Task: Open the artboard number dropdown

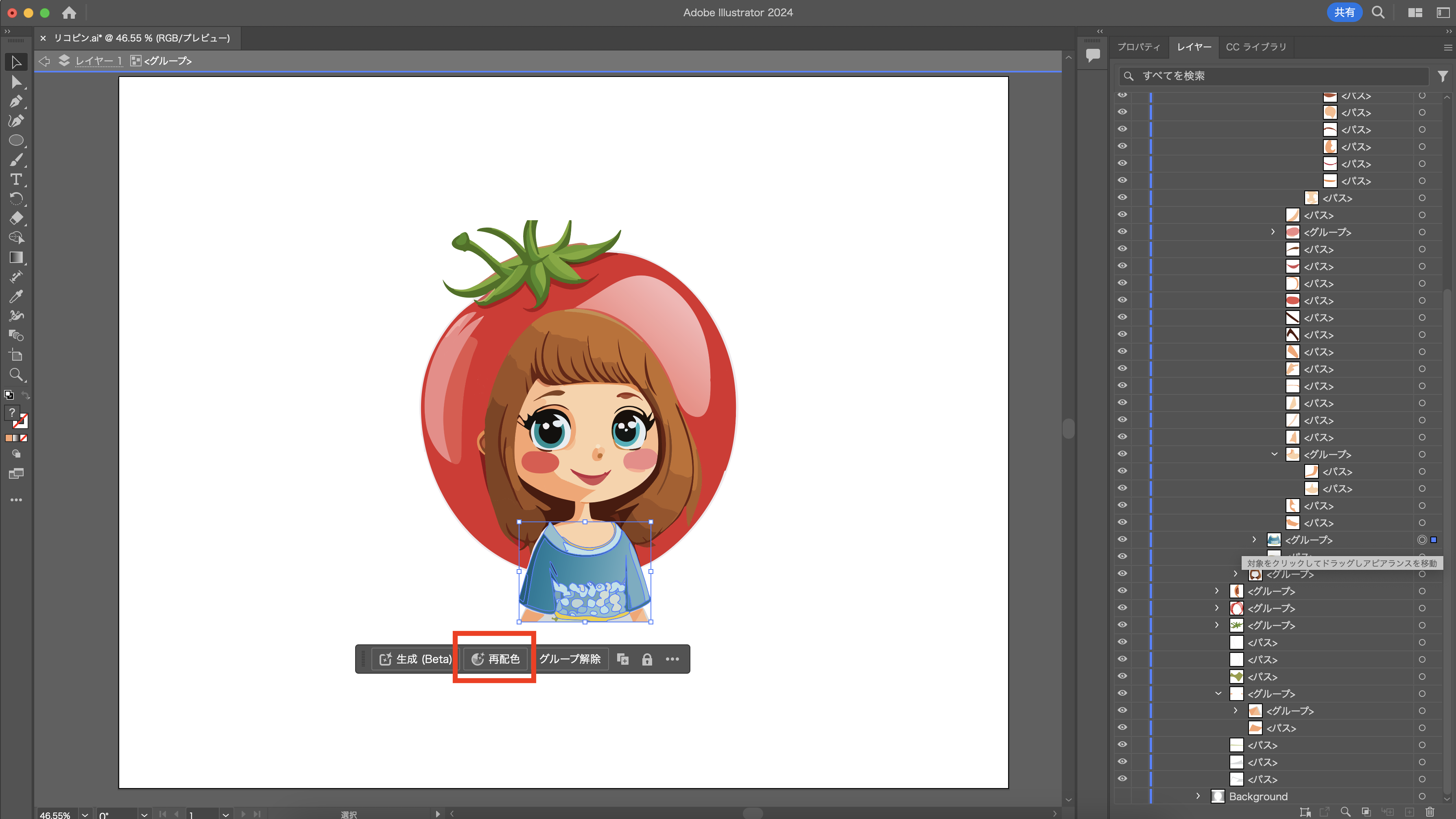Action: pyautogui.click(x=225, y=815)
